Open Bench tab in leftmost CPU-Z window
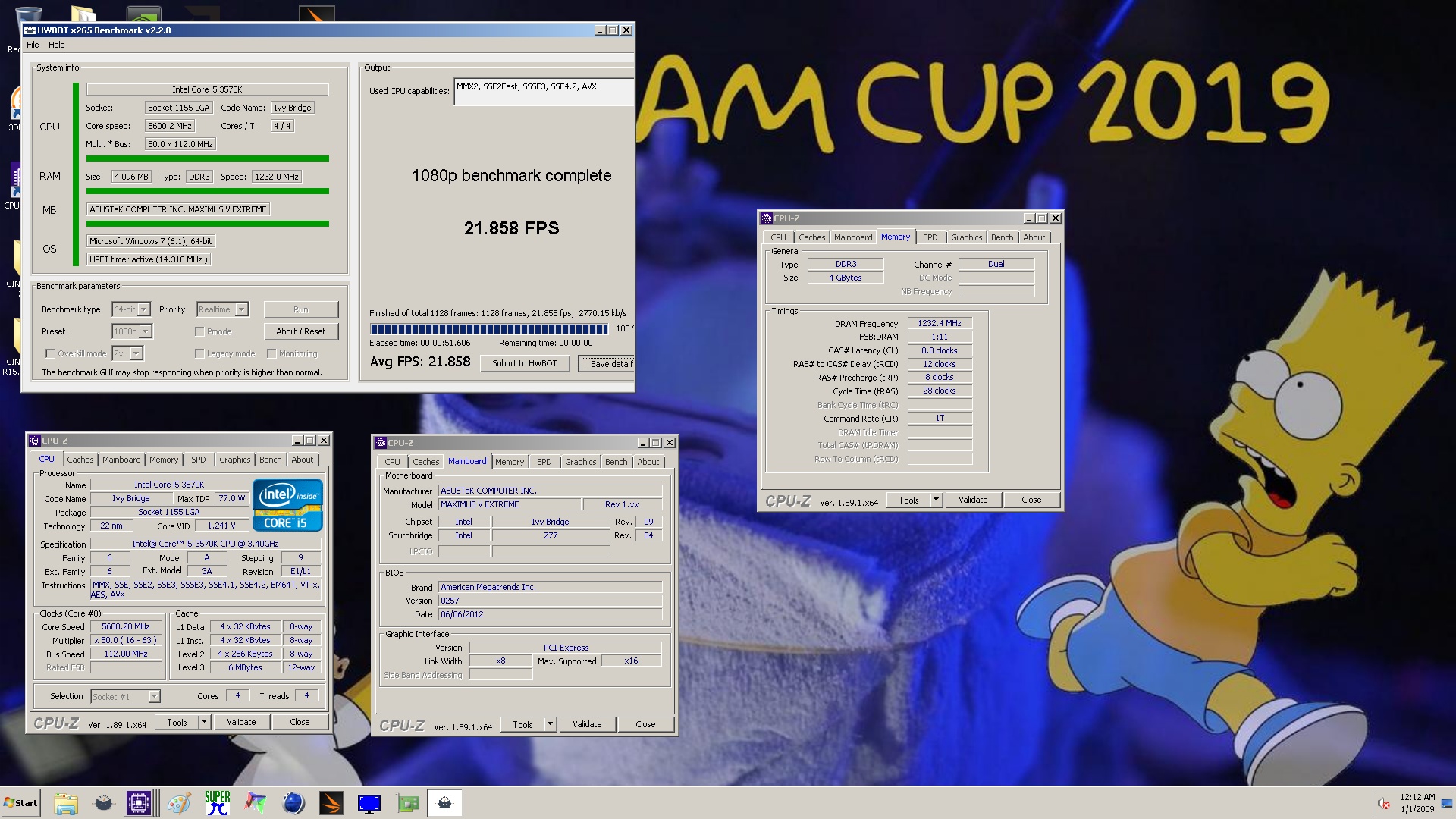 [x=270, y=460]
